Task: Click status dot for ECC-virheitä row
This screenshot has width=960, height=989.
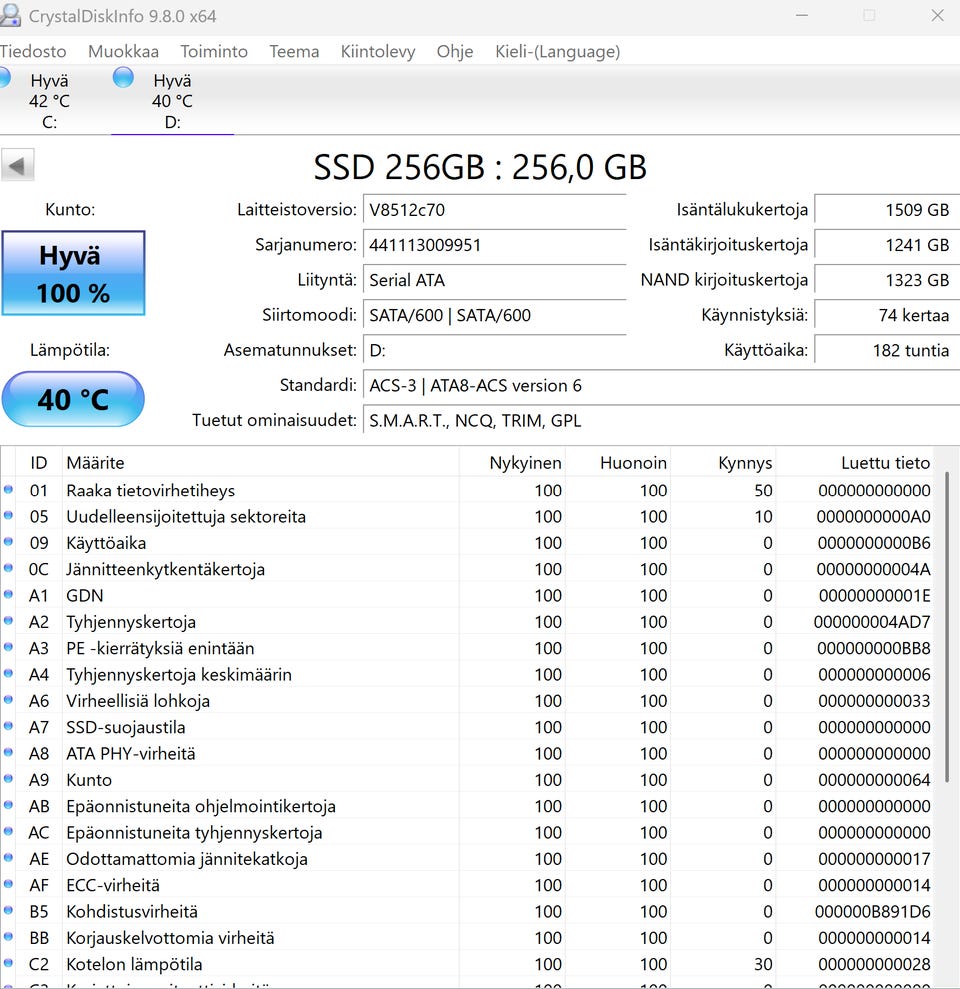Action: pos(9,885)
